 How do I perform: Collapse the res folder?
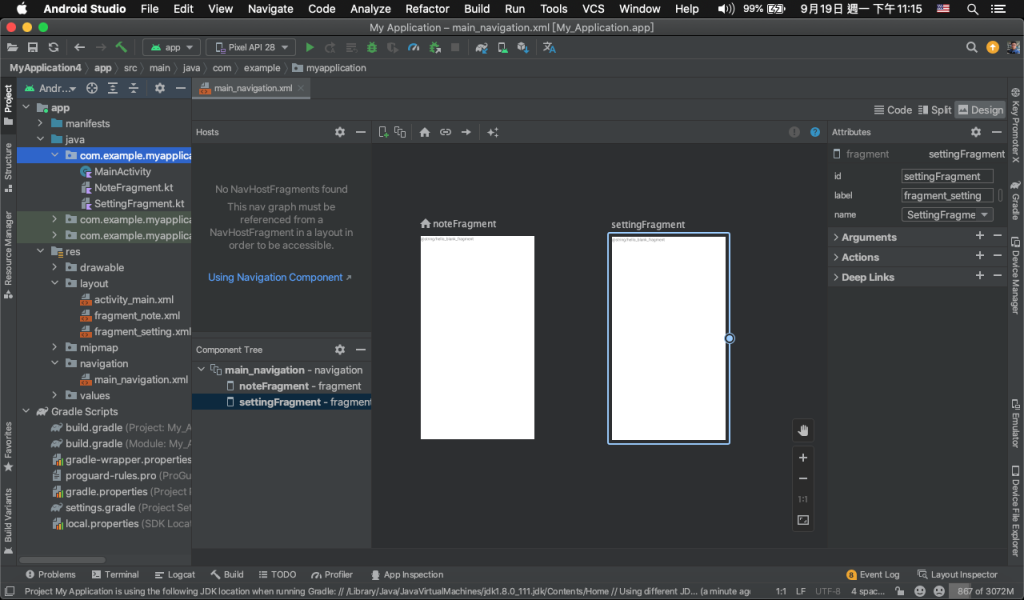[x=40, y=251]
